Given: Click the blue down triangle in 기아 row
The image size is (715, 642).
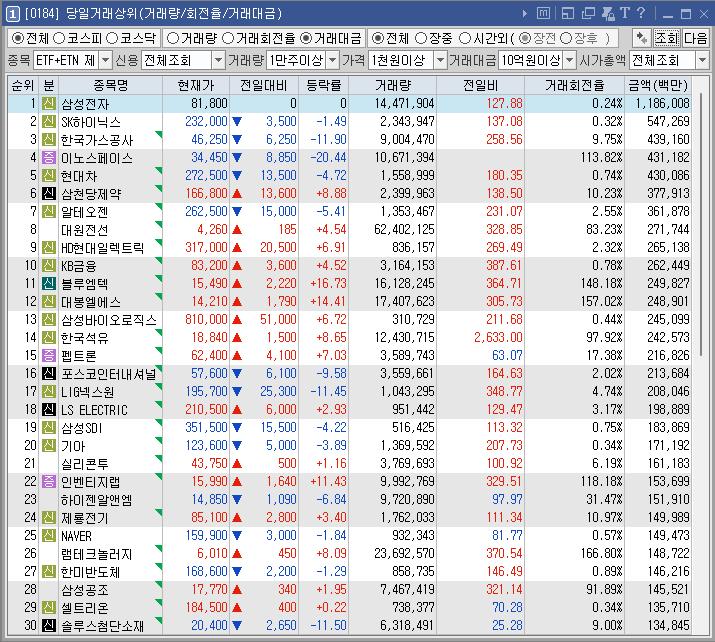Looking at the screenshot, I should pos(237,445).
